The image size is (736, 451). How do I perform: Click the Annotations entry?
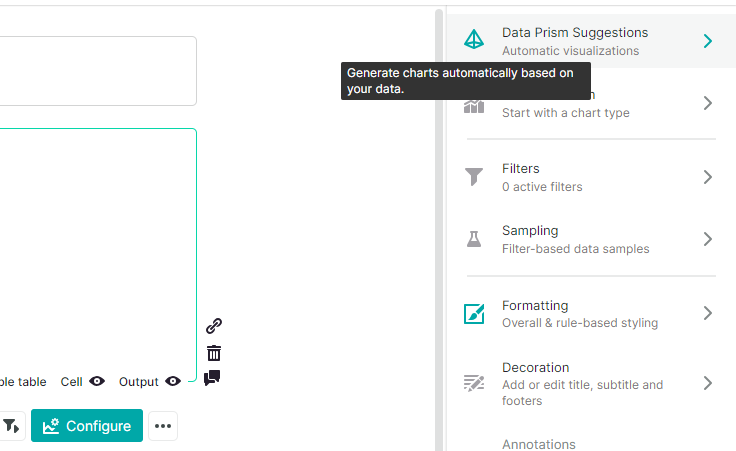pyautogui.click(x=538, y=444)
